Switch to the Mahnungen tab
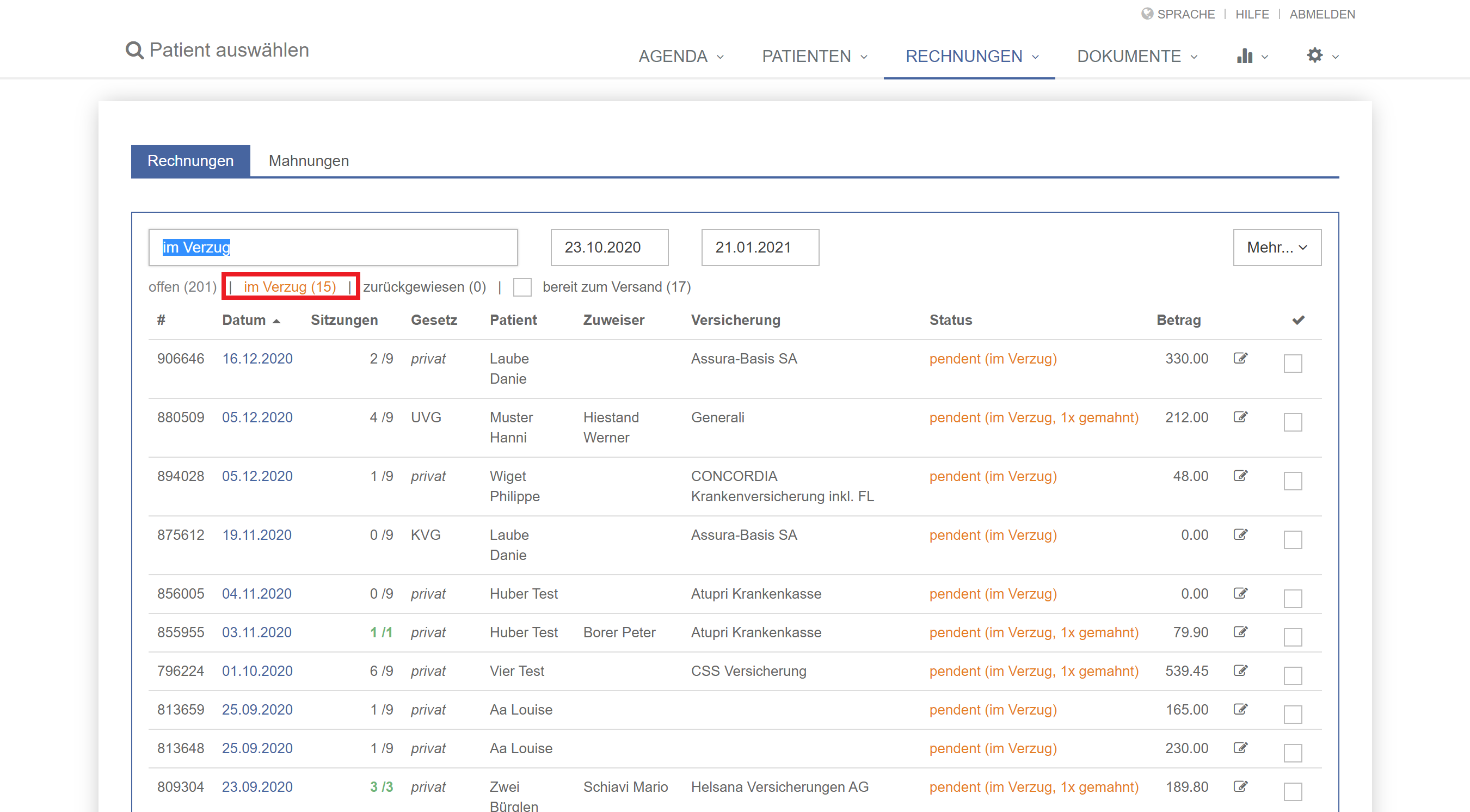 309,161
